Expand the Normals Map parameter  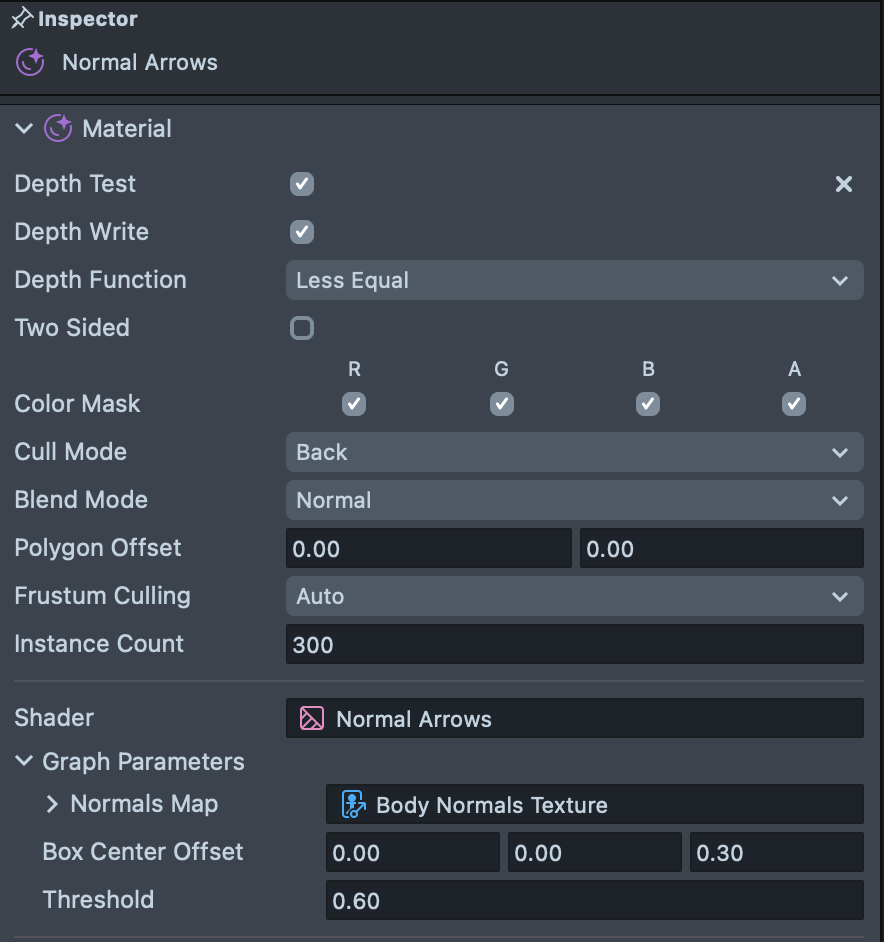coord(52,805)
